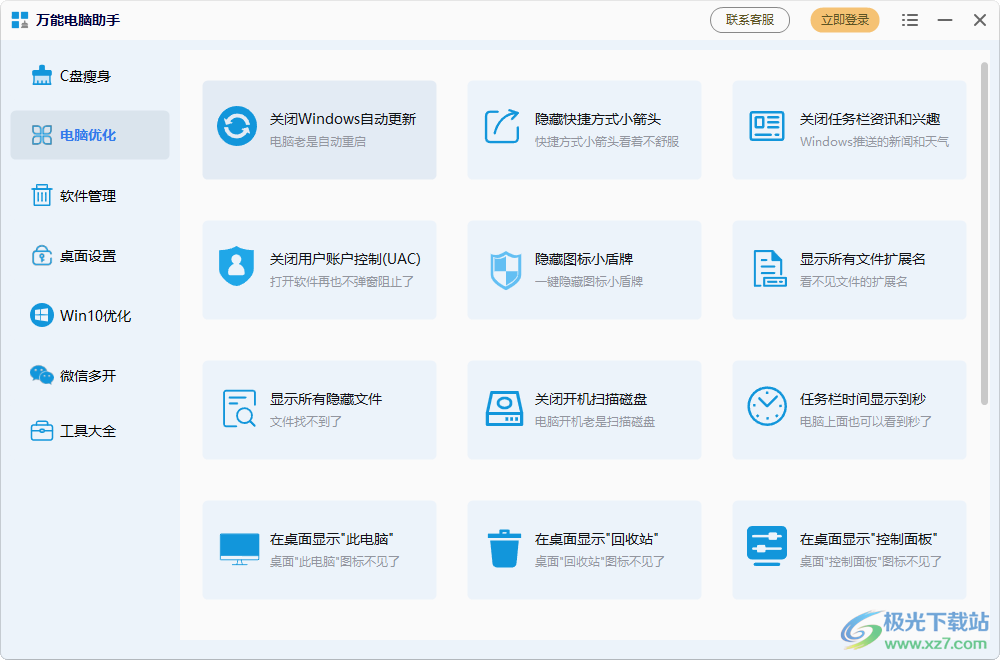Click the shield icon on 隐藏图标小盾牌 card
The image size is (1000, 660).
[504, 268]
